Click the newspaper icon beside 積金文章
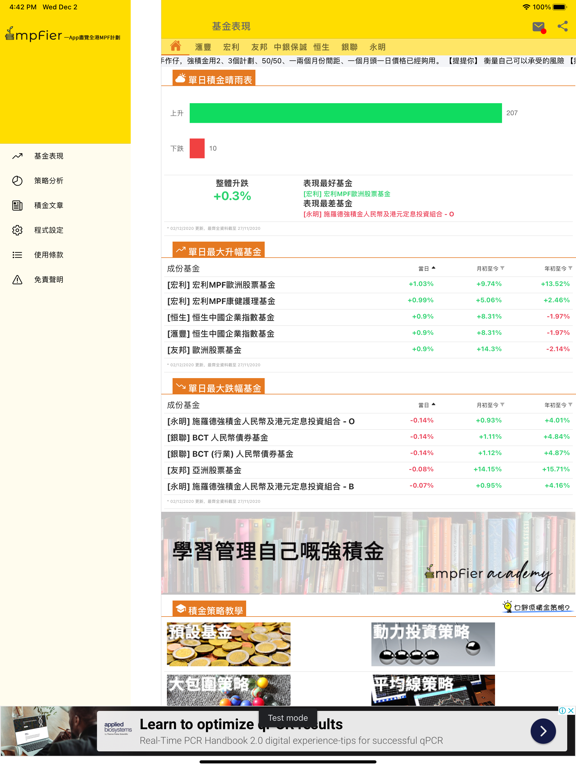This screenshot has height=768, width=576. coord(17,205)
